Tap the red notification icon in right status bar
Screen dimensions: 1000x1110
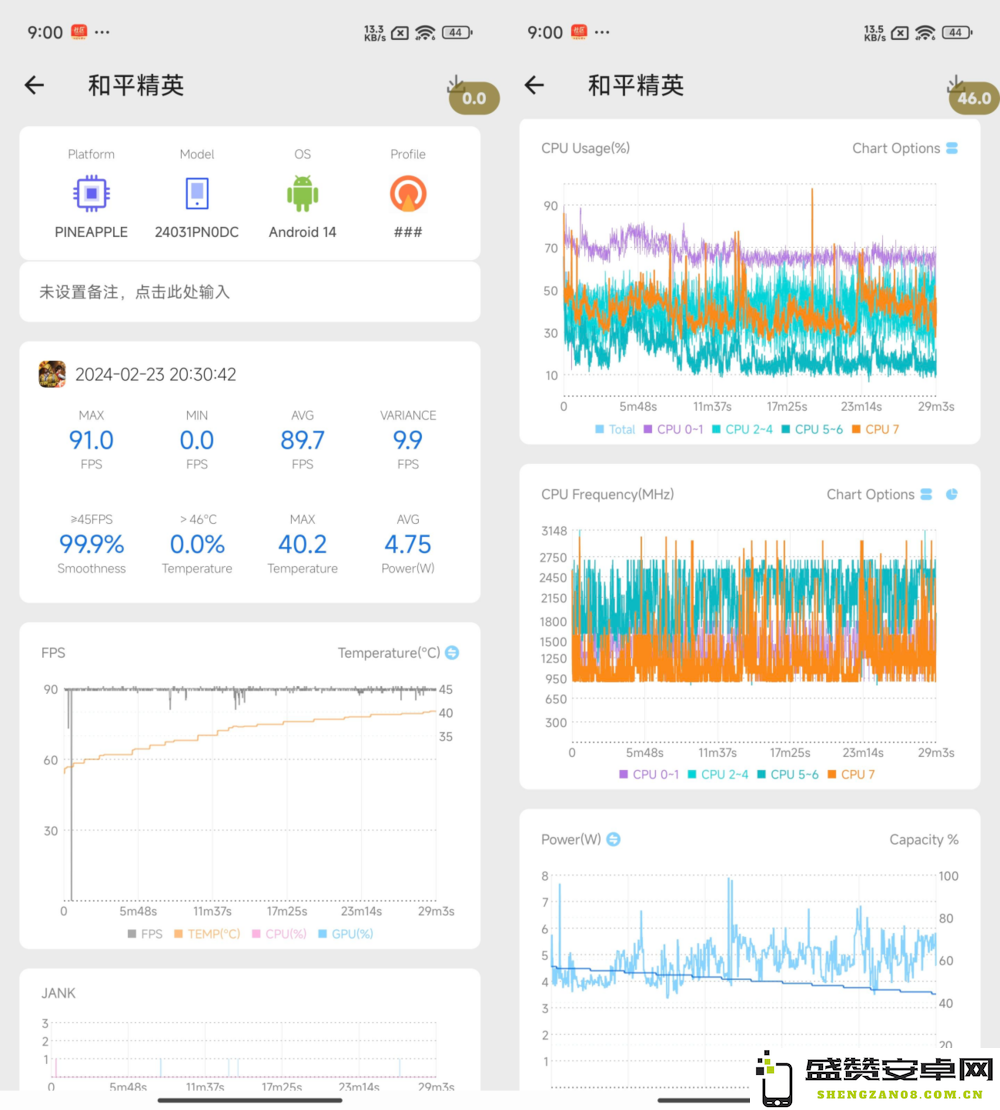tap(579, 32)
